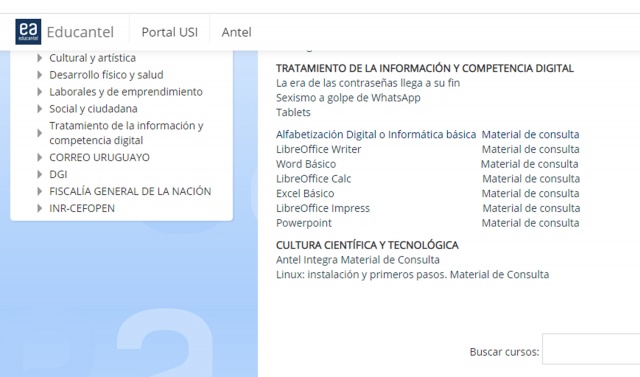The image size is (640, 377).
Task: Select CULTURA CIENTÍFICA Y TECNOLÓGICA heading
Action: point(367,245)
